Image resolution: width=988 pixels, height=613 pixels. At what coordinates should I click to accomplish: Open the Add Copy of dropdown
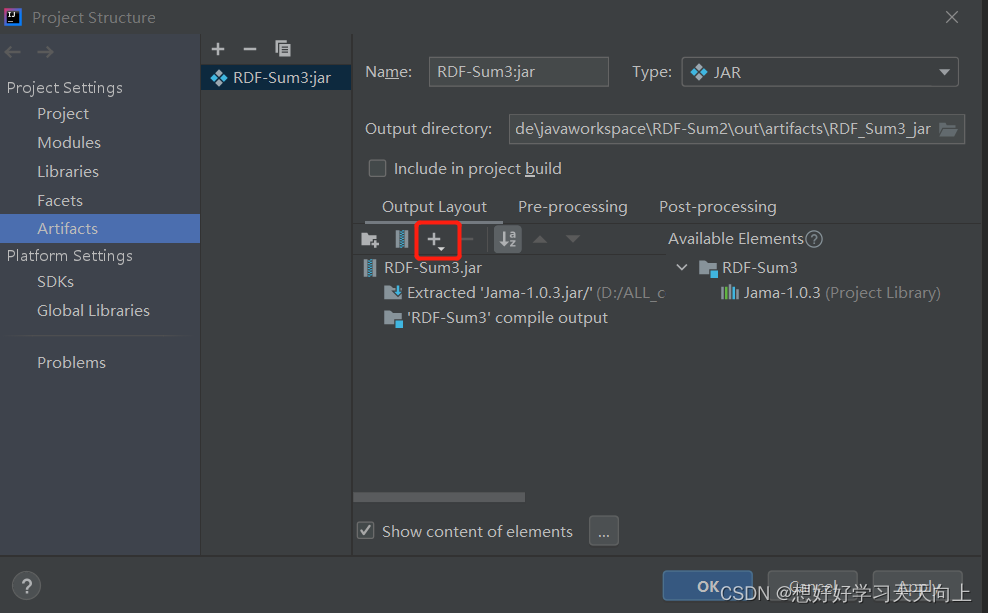[x=436, y=240]
